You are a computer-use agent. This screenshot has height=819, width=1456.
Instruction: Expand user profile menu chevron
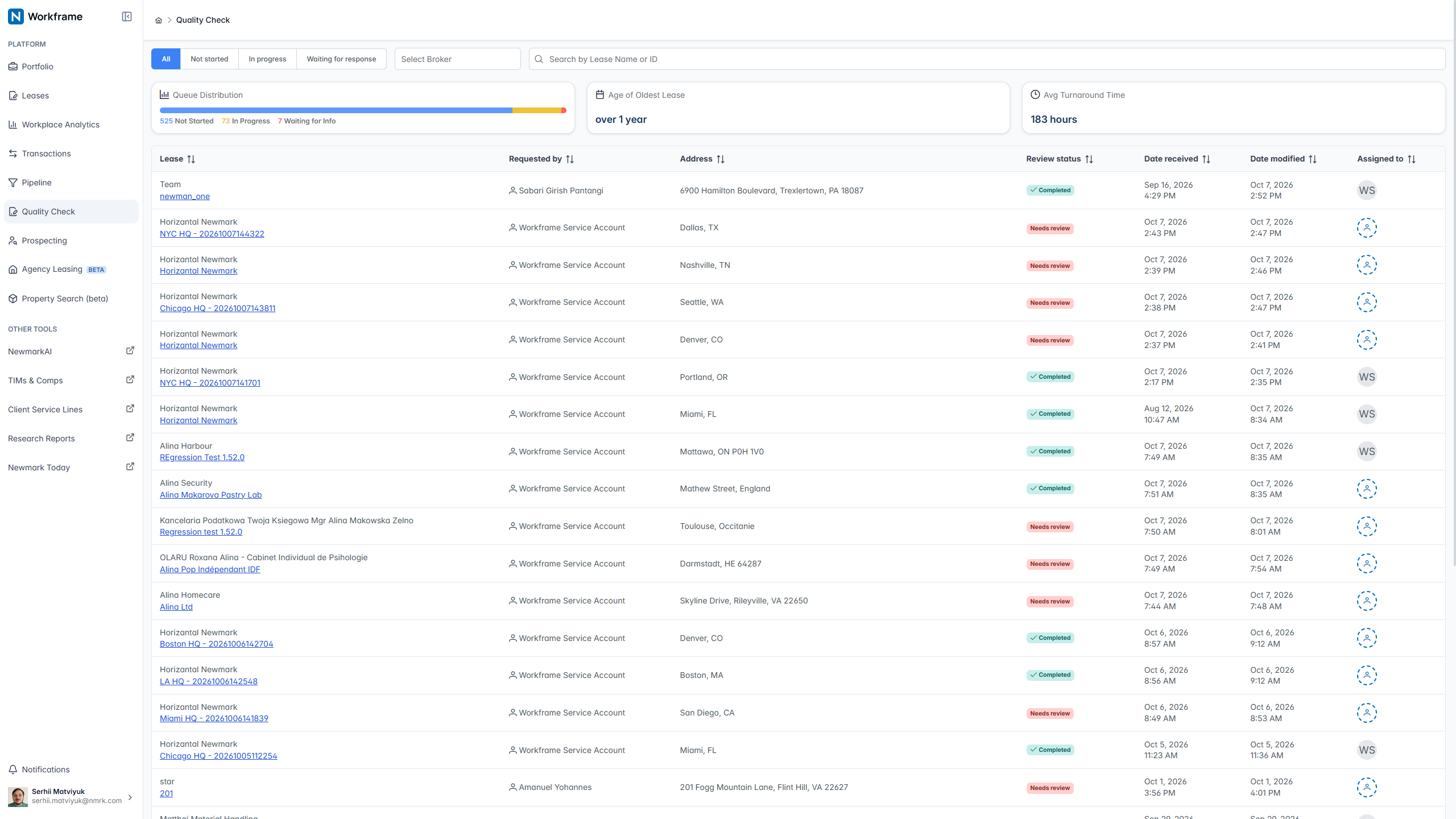(x=130, y=797)
